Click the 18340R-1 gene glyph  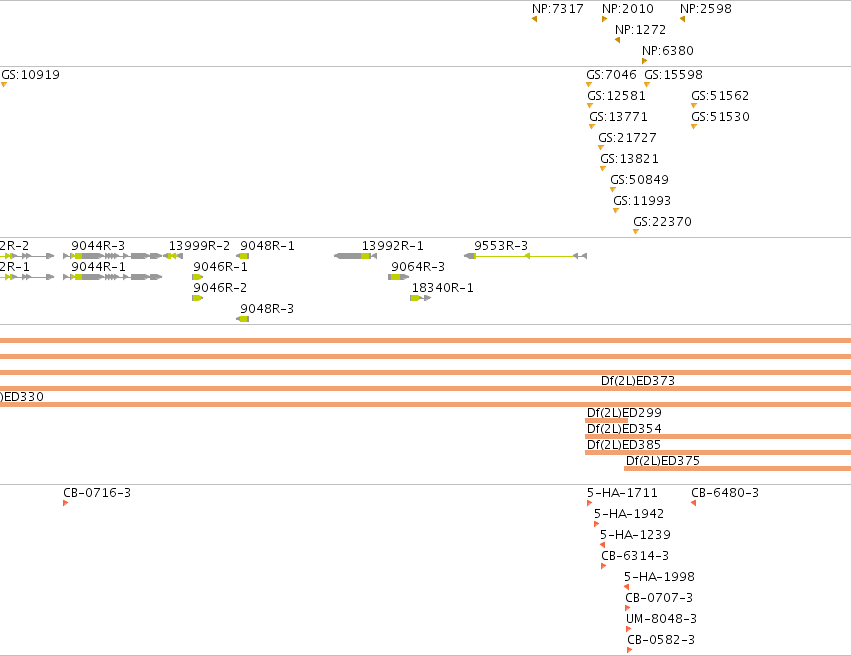(x=421, y=298)
